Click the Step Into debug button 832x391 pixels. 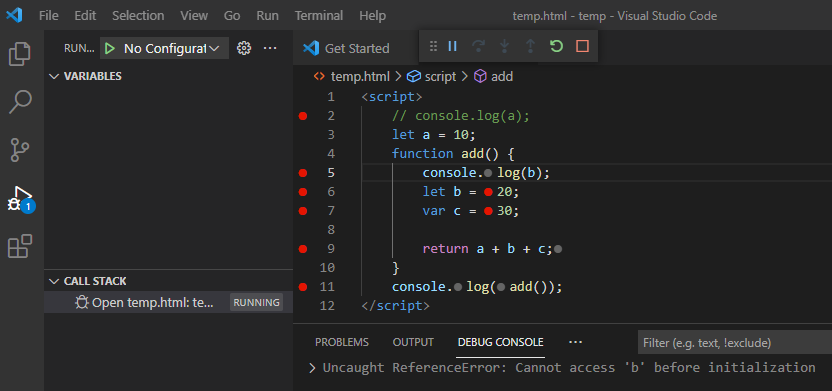[505, 46]
